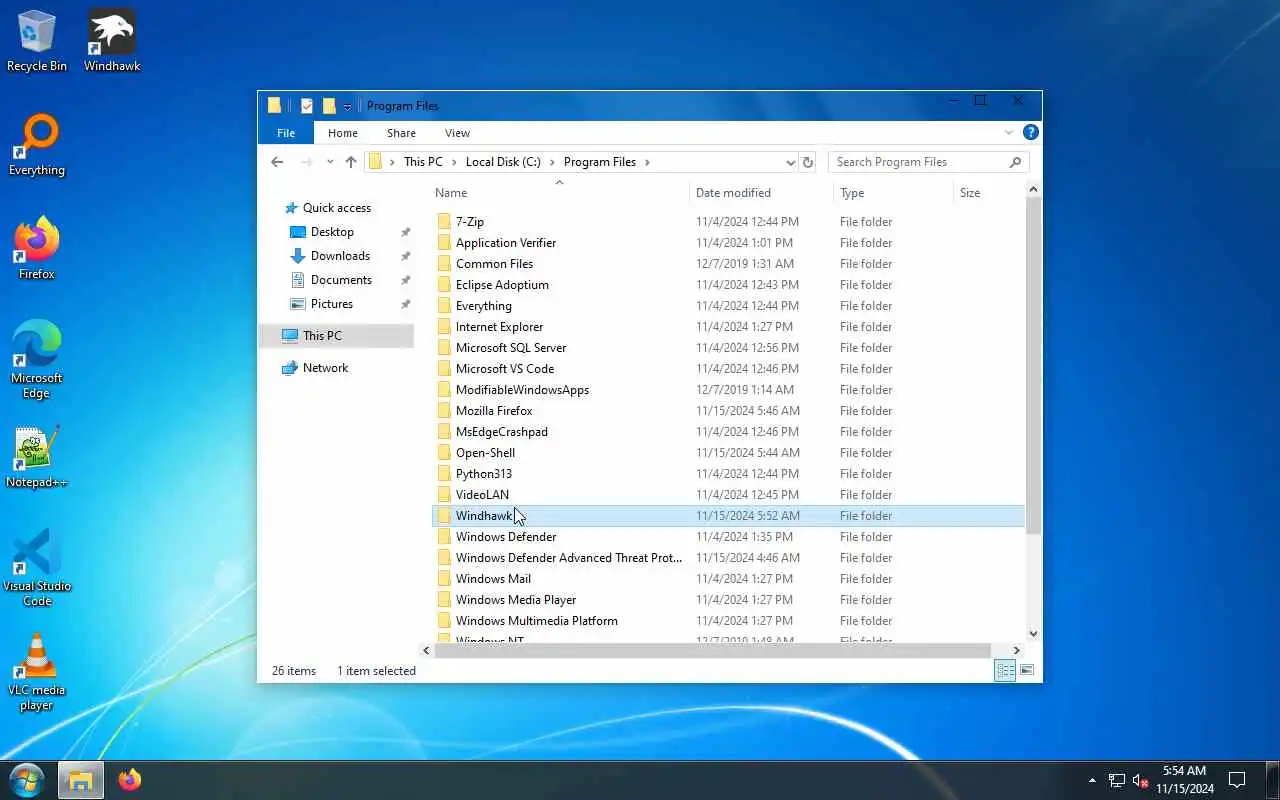Open the Explorer help question mark icon
Screen dimensions: 1280x800
point(1031,132)
